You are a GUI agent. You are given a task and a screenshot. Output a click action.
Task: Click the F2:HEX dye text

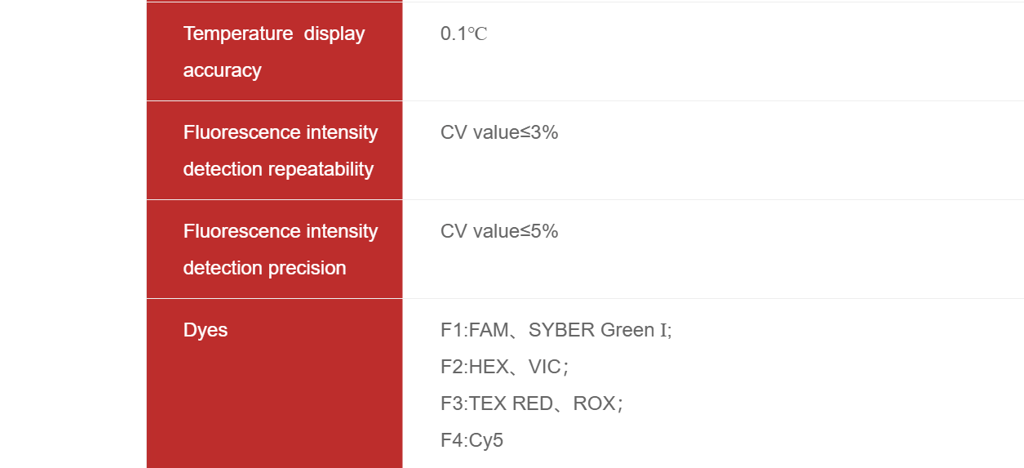(475, 367)
